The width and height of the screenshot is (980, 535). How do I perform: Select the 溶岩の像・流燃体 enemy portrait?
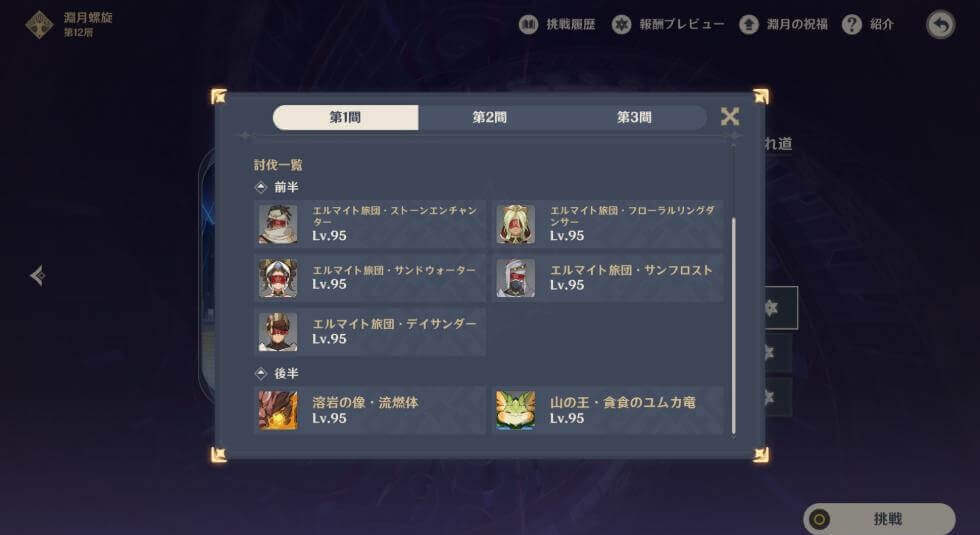(278, 410)
